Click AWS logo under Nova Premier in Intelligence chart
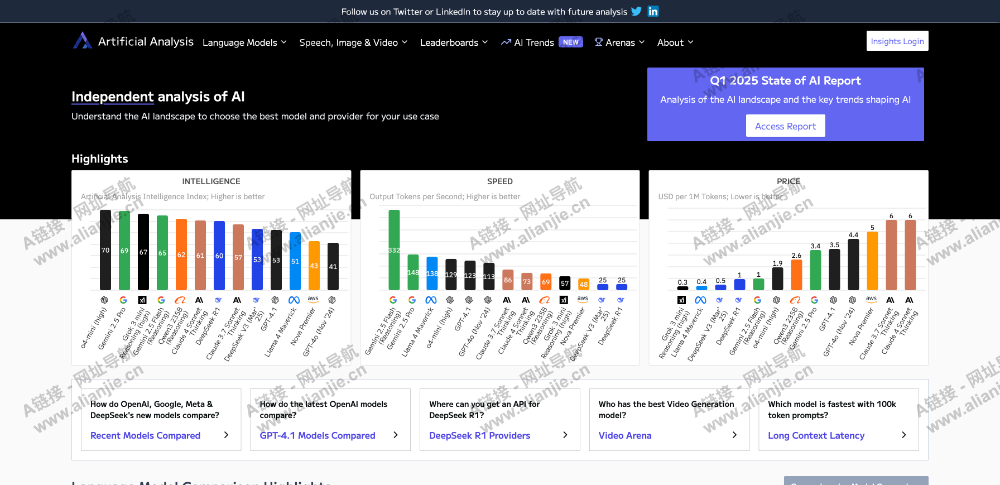The width and height of the screenshot is (1000, 485). coord(314,299)
